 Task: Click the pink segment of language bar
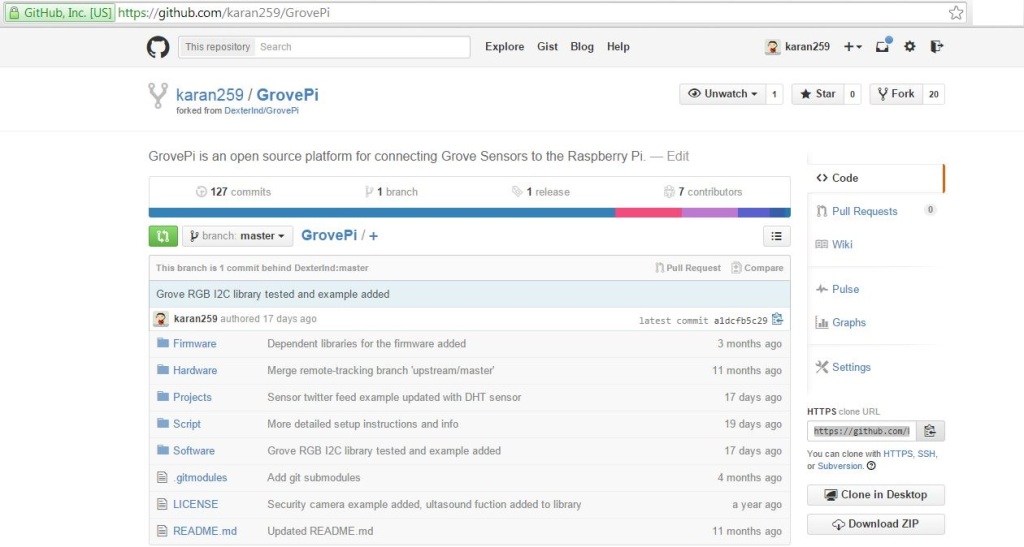[648, 213]
